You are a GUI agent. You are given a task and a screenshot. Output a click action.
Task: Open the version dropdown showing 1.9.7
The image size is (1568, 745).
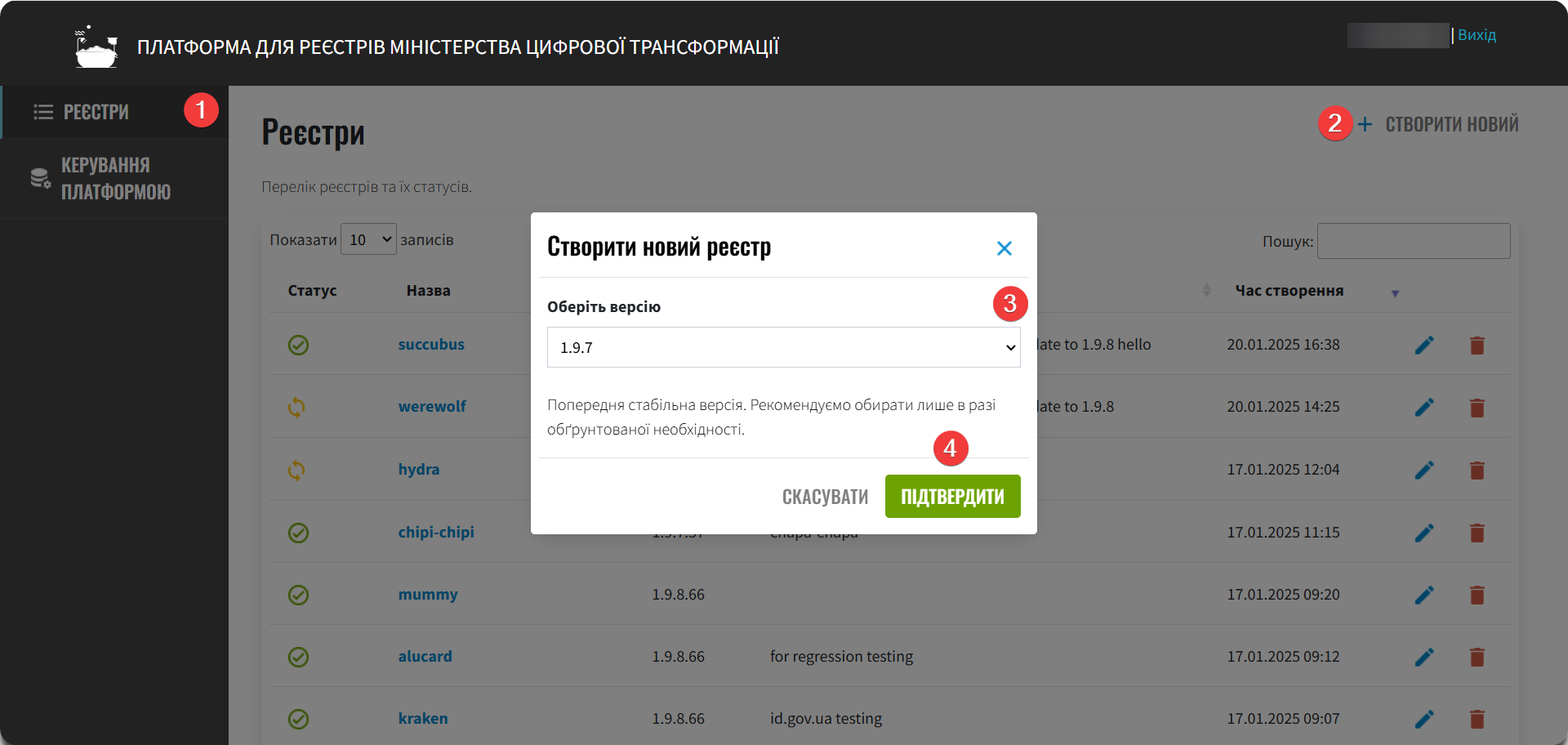pyautogui.click(x=784, y=347)
